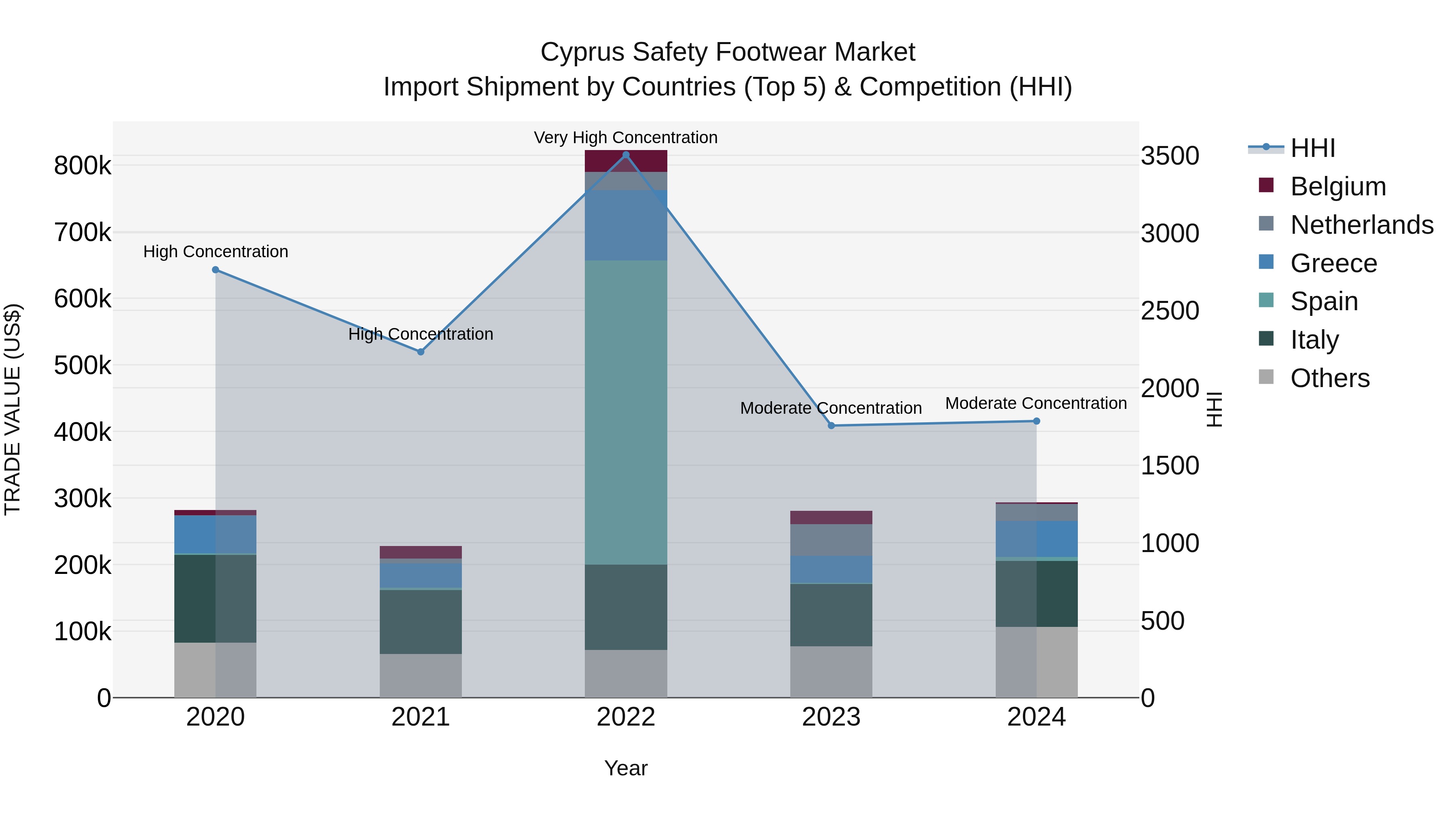Click the '3500' right-axis tick label

tap(1170, 155)
